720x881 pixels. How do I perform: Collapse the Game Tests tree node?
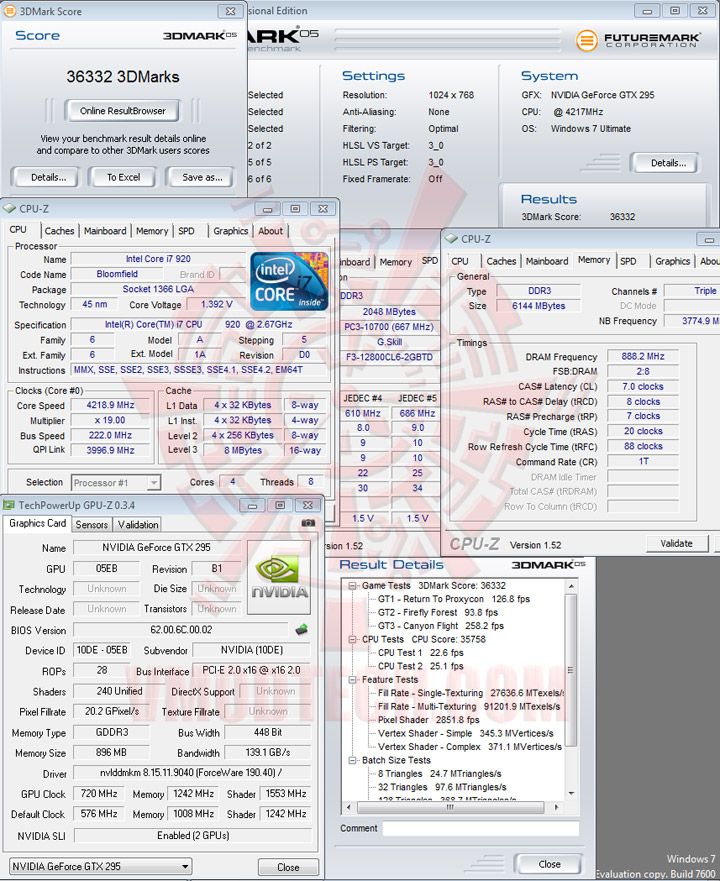352,585
